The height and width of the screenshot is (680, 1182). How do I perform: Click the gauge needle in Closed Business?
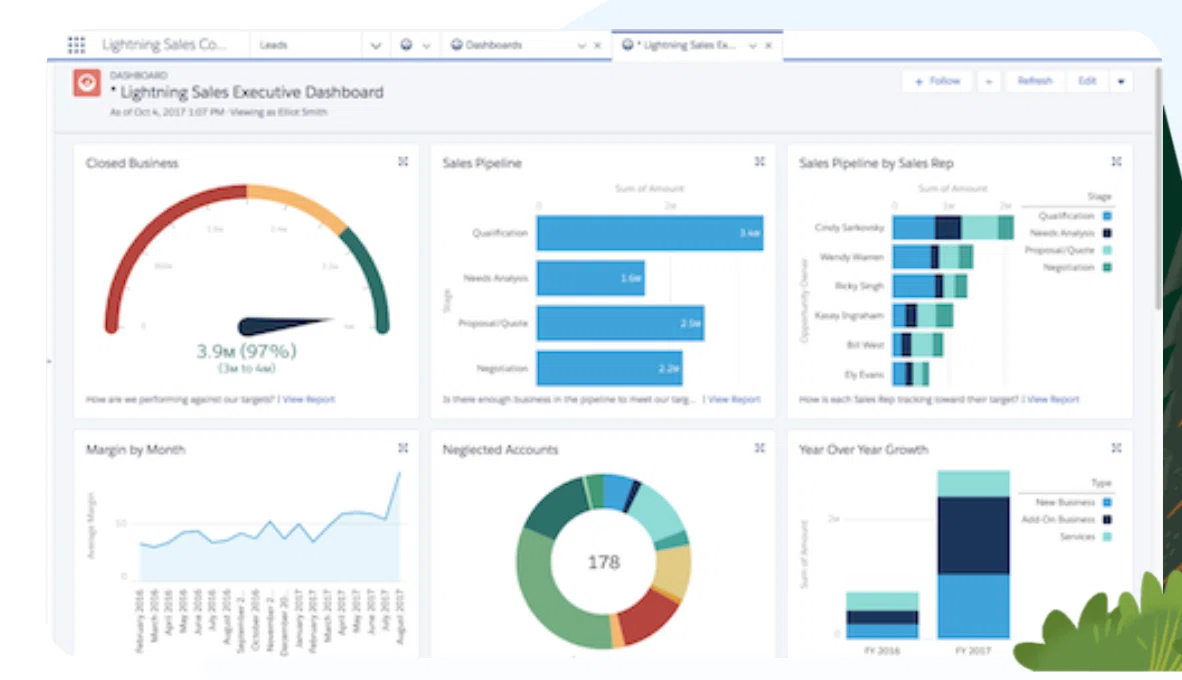285,326
